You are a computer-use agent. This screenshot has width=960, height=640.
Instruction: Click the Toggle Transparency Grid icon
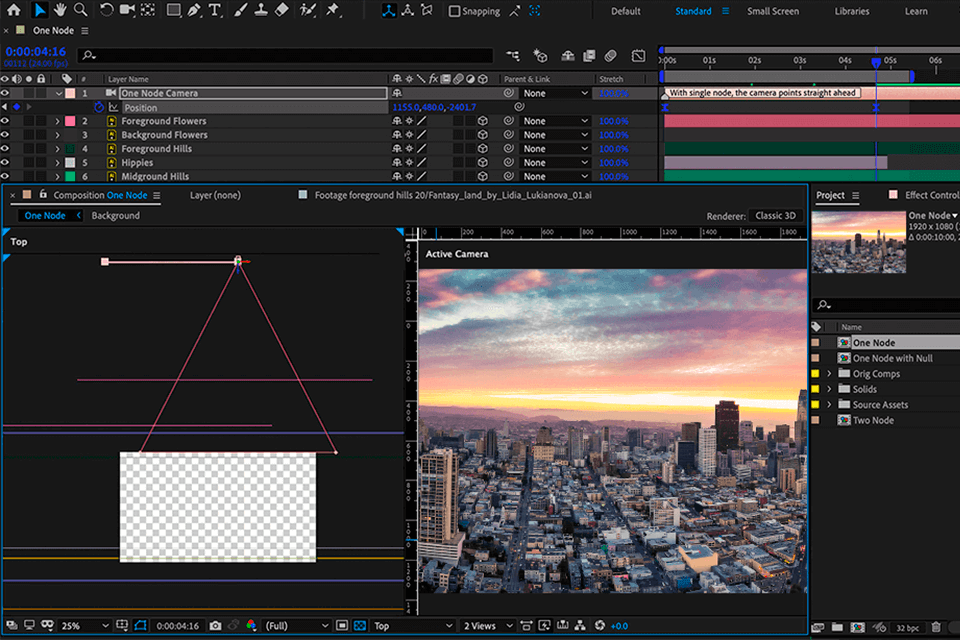[x=360, y=625]
